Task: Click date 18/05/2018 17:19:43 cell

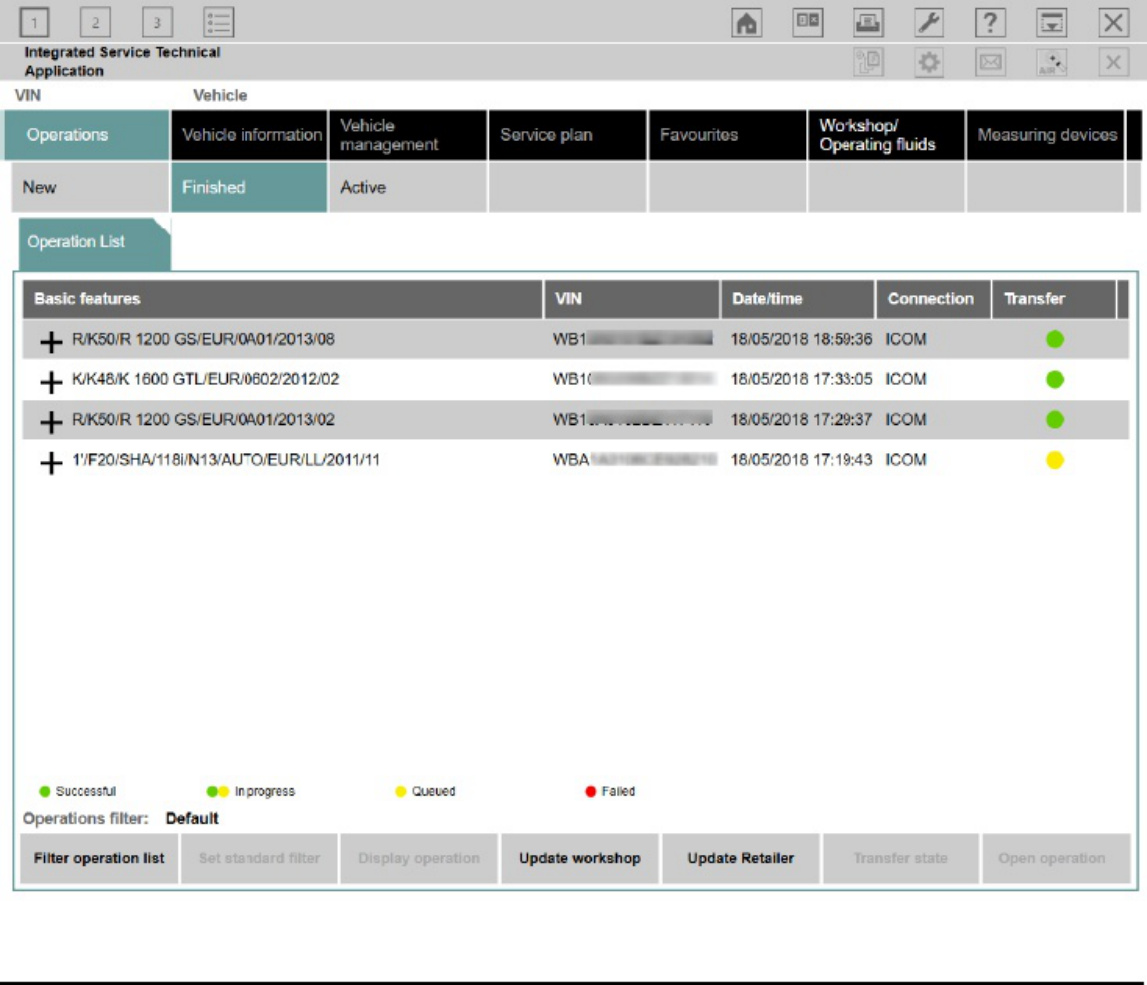Action: (x=801, y=460)
